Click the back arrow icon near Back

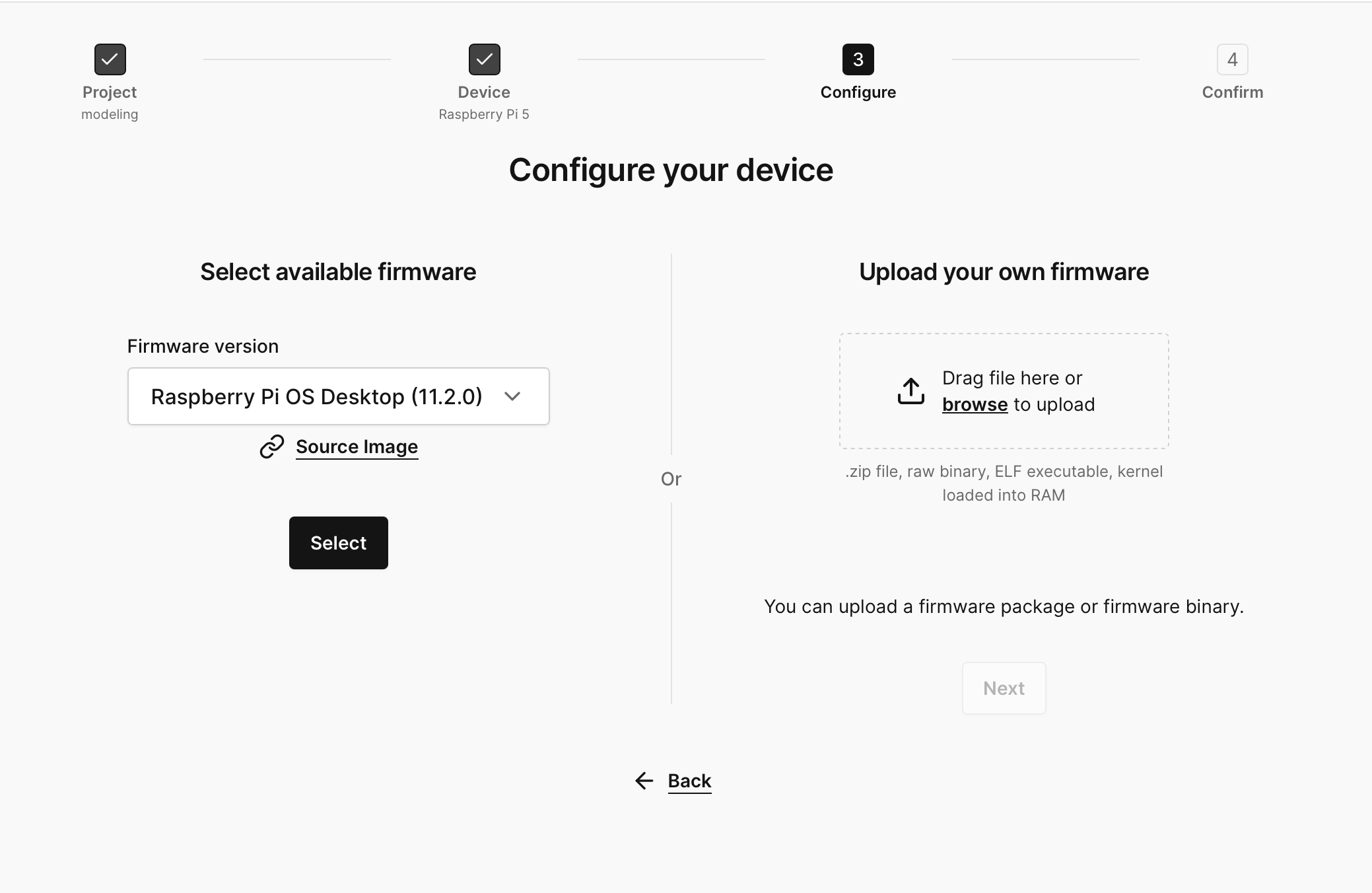(644, 781)
